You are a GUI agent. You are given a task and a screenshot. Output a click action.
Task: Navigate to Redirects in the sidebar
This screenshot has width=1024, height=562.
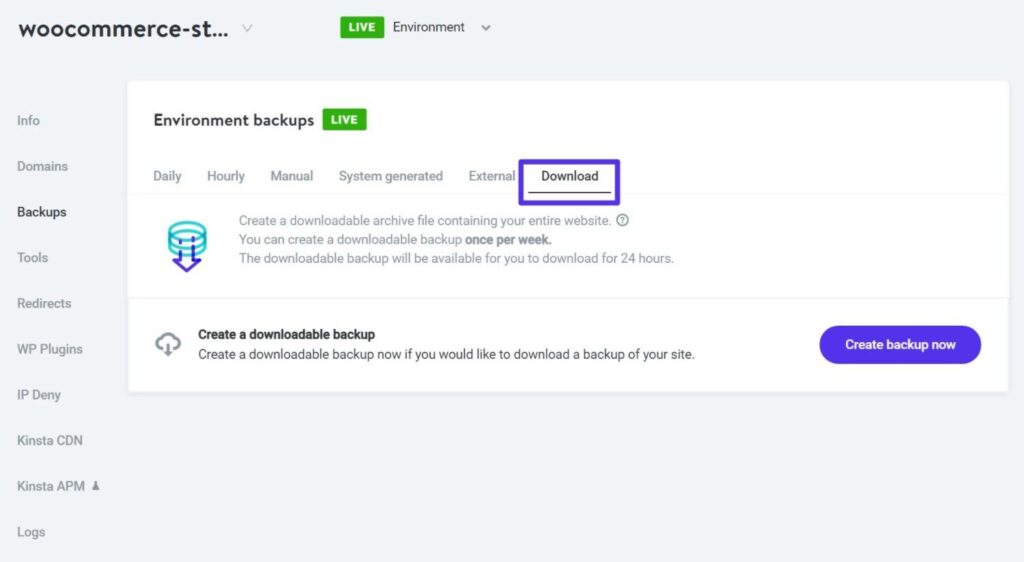point(44,303)
